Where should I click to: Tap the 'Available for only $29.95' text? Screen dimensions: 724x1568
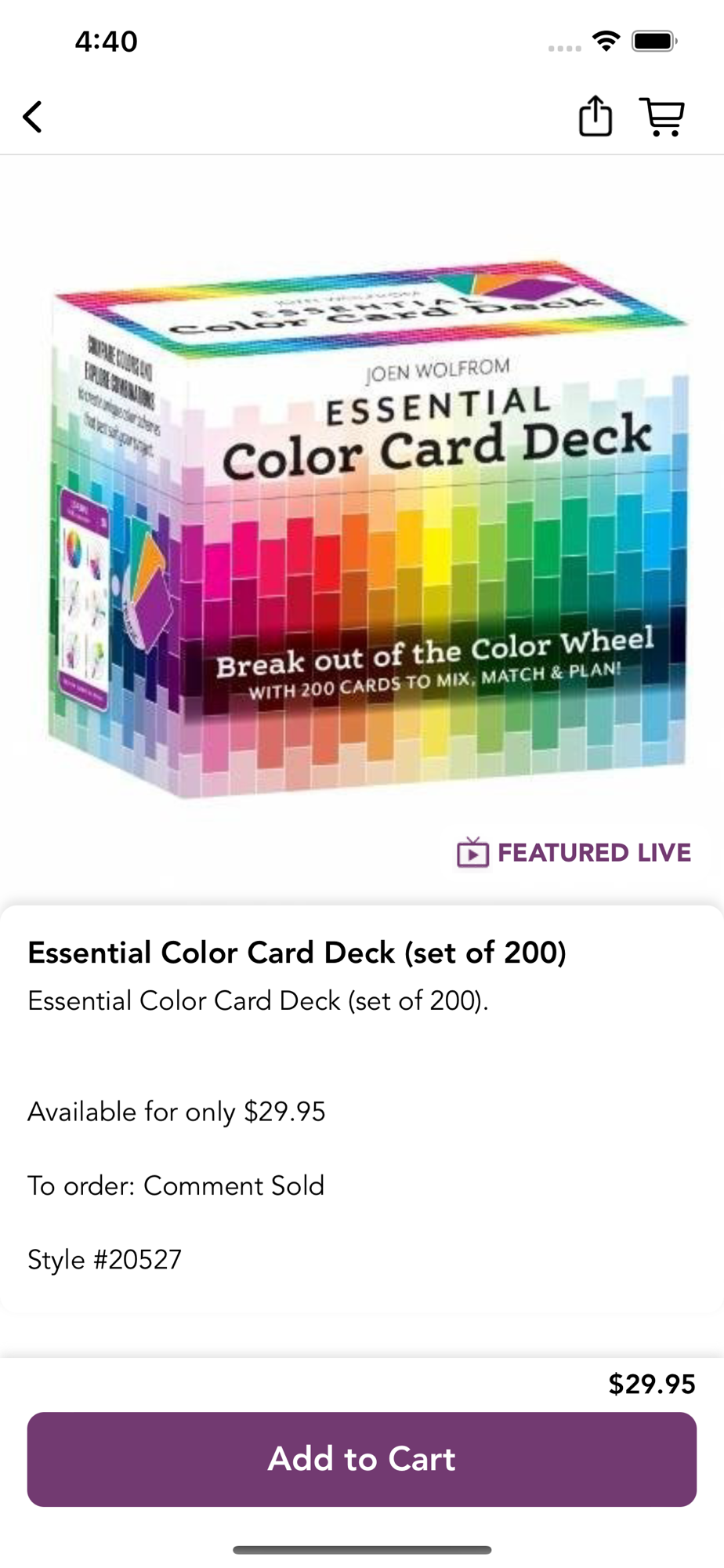click(x=176, y=1112)
